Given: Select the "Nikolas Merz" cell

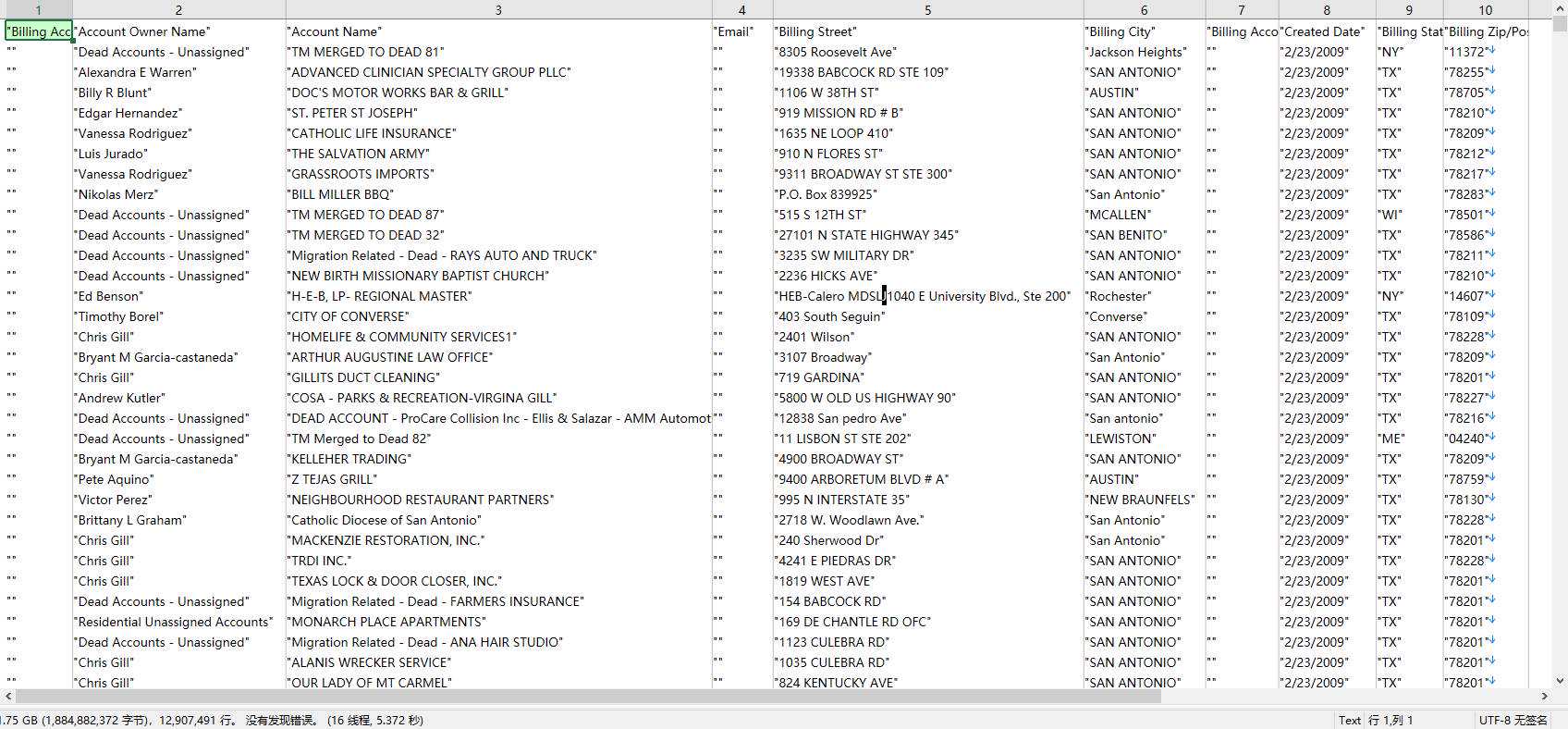Looking at the screenshot, I should pyautogui.click(x=178, y=194).
